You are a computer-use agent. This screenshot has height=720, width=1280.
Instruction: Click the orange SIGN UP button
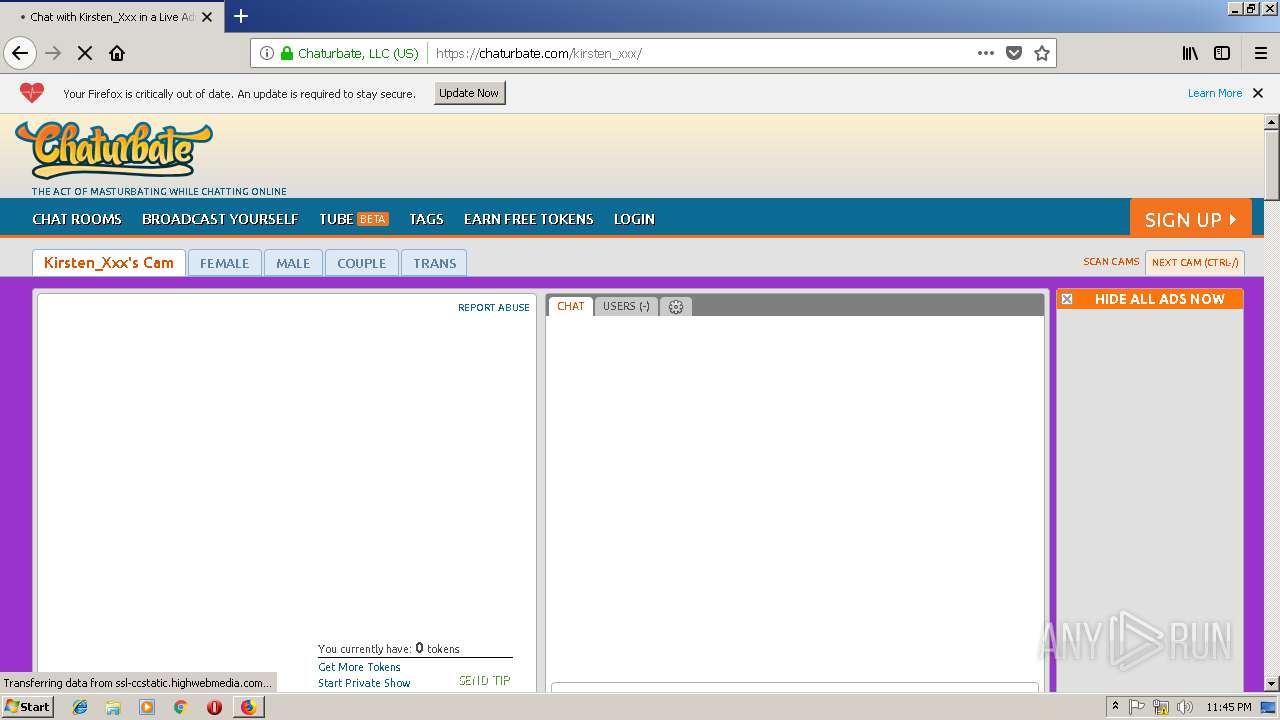(x=1191, y=219)
